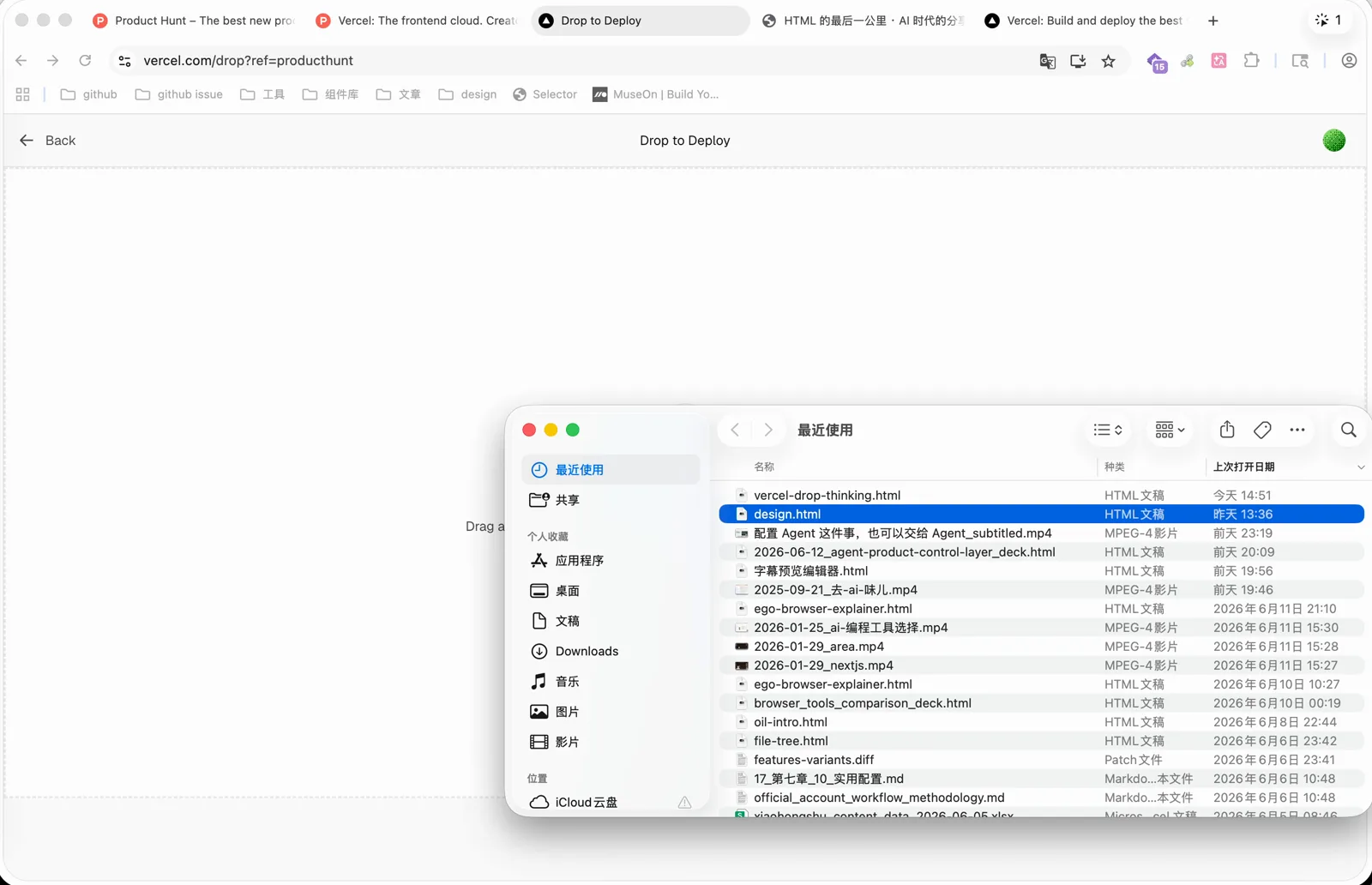Viewport: 1372px width, 885px height.
Task: Click the Gemini sparkle button with 1
Action: click(1328, 21)
